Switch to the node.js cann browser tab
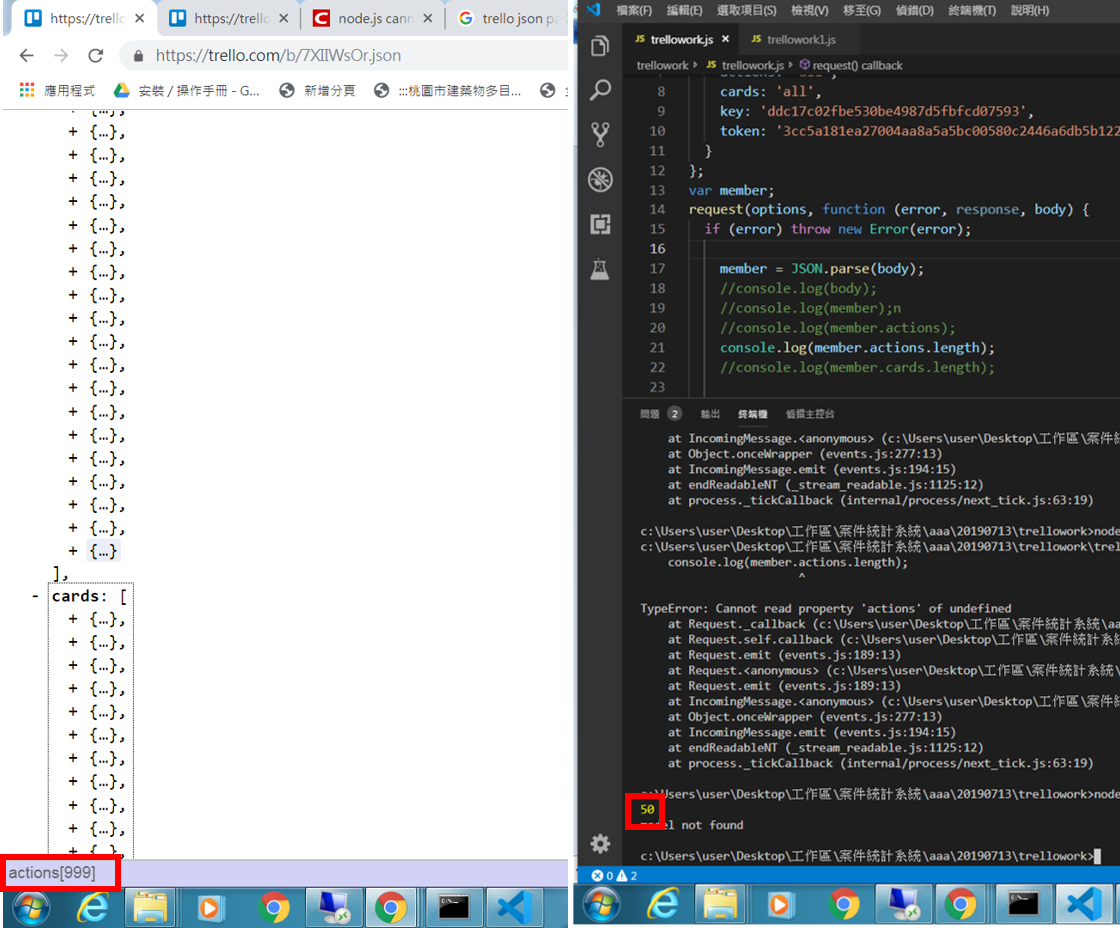 click(x=375, y=18)
